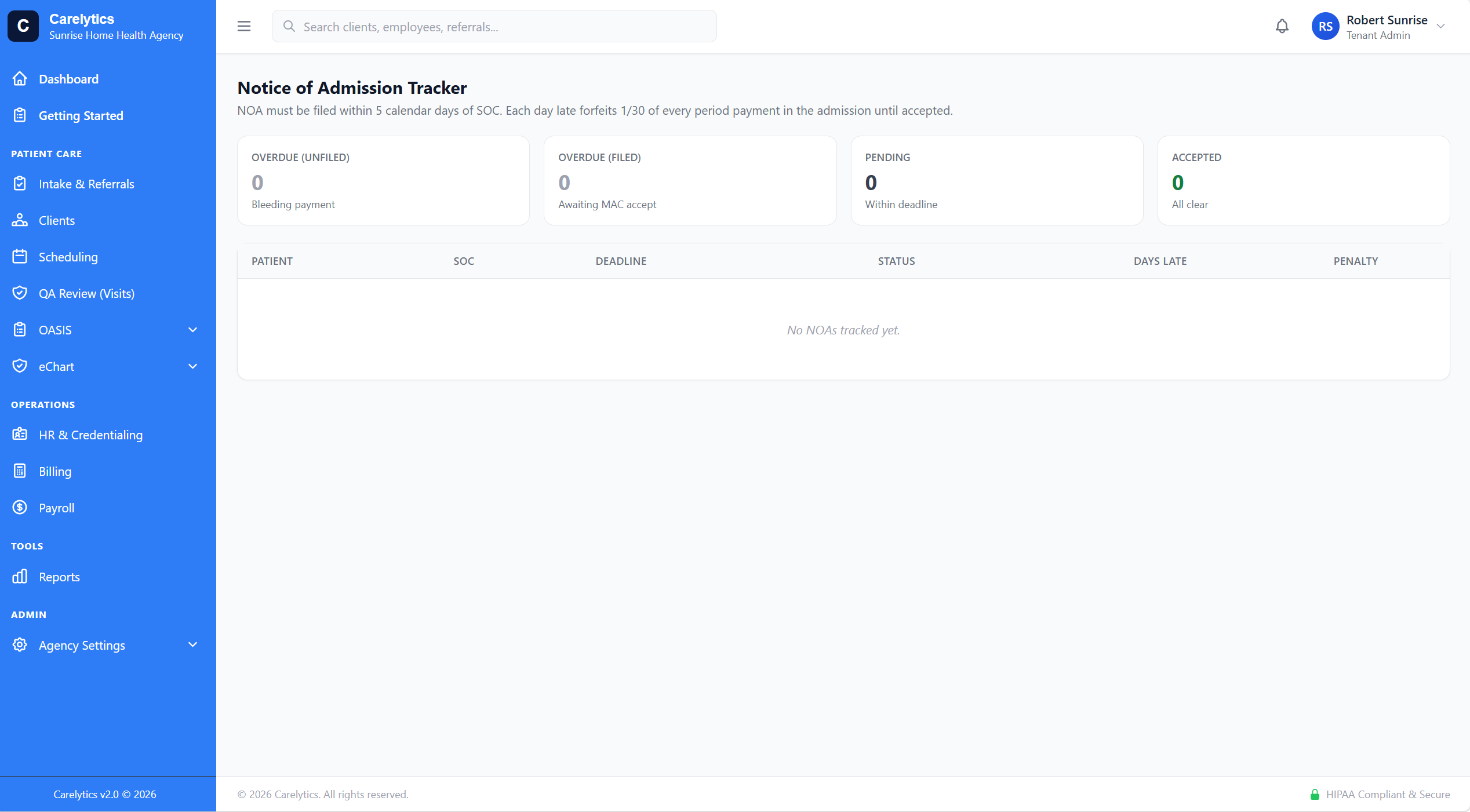Click the Getting Started clipboard icon
Screen dimensions: 1470x812
pyautogui.click(x=20, y=115)
